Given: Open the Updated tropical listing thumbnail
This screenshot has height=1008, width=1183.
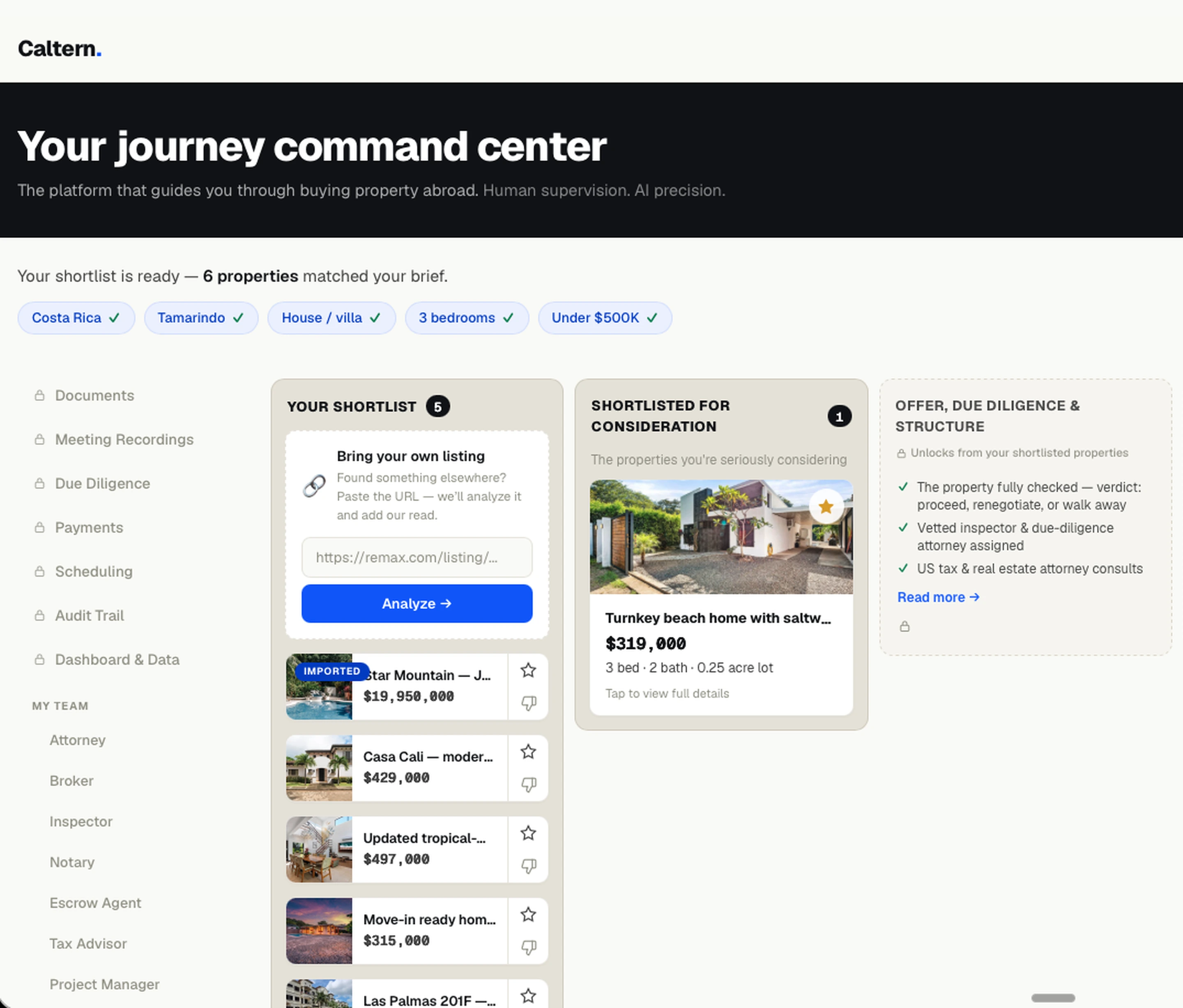Looking at the screenshot, I should [319, 850].
